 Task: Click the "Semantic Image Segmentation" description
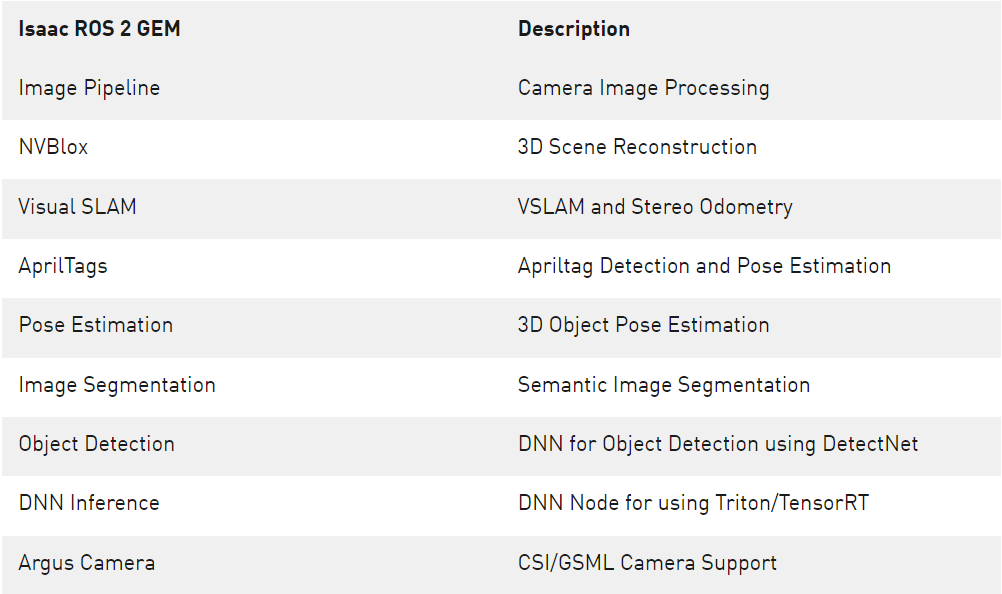[664, 385]
